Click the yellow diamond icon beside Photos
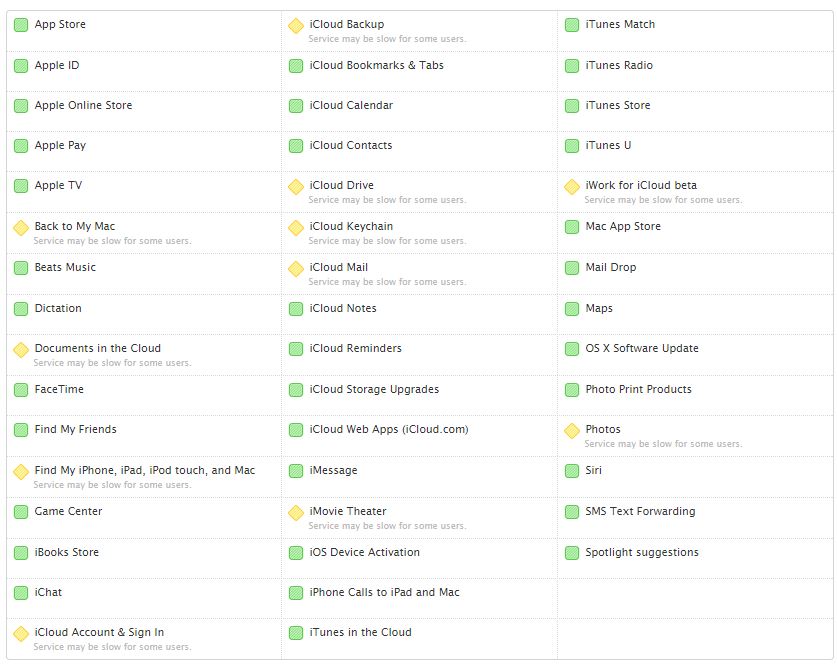This screenshot has width=837, height=664. [572, 430]
